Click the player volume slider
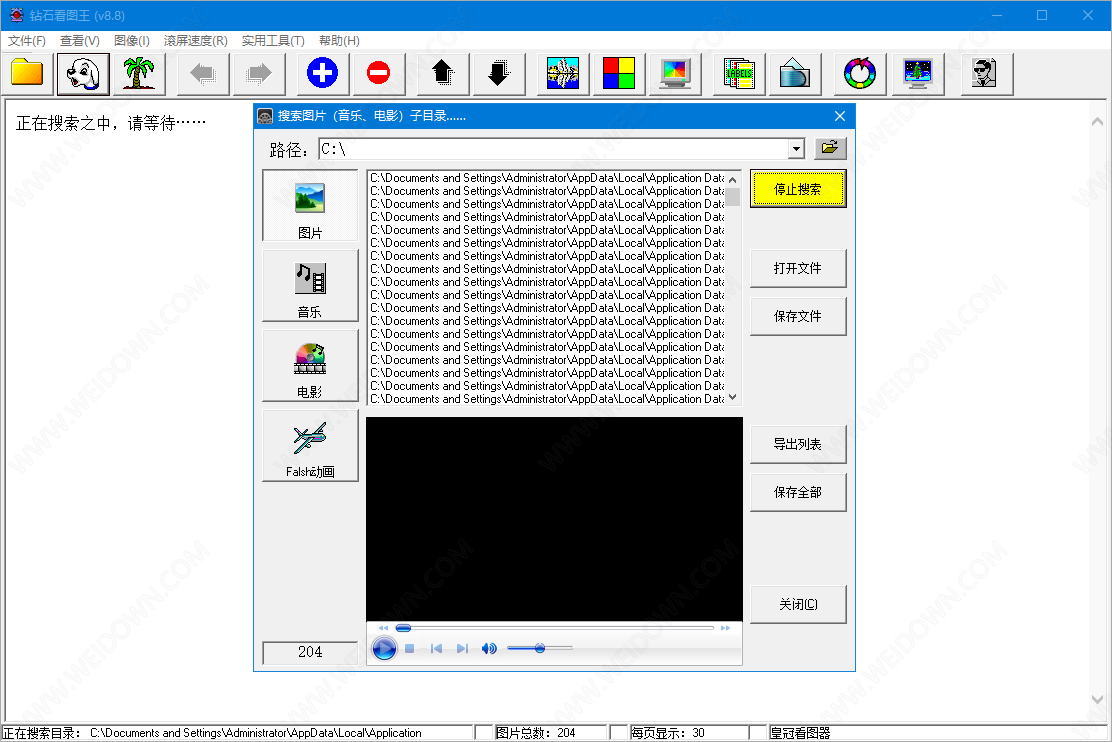 pos(540,648)
